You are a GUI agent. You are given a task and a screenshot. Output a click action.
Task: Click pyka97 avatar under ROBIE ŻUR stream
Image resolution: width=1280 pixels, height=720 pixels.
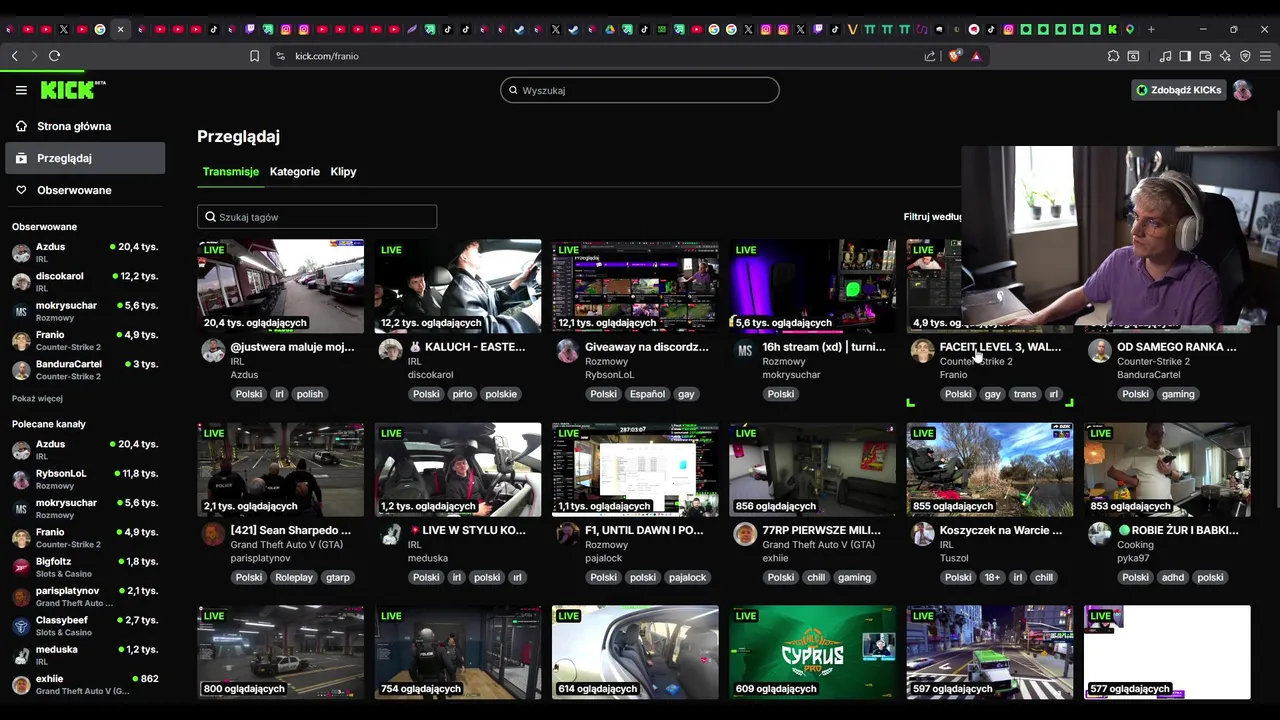click(1099, 533)
